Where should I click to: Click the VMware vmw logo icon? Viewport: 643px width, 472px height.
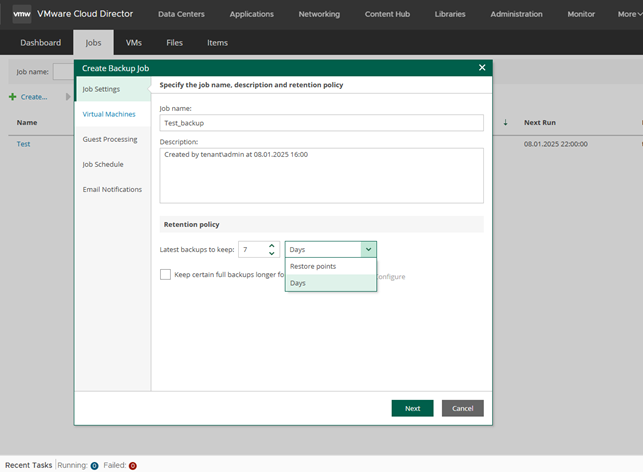(22, 14)
